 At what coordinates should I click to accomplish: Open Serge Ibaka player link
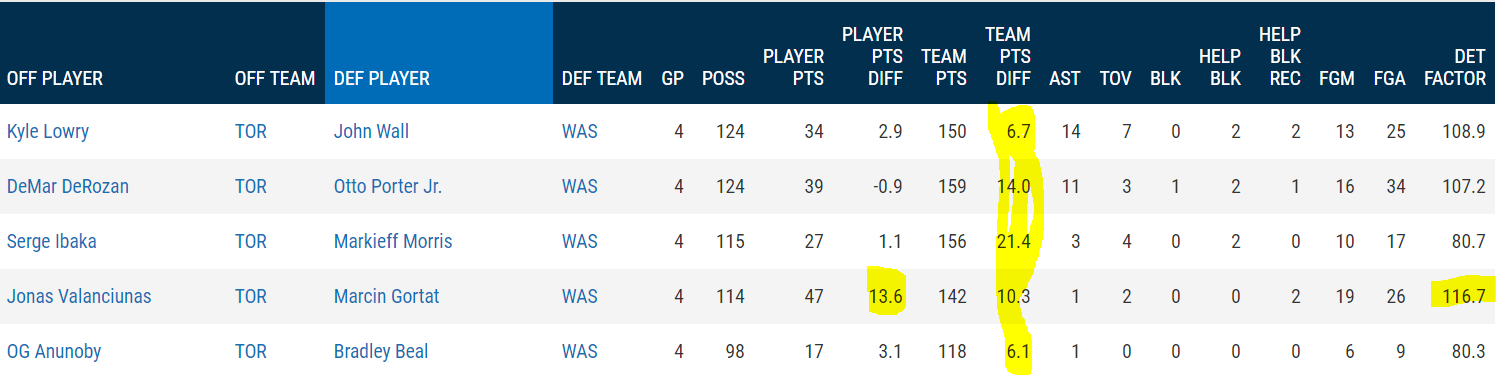coord(51,241)
